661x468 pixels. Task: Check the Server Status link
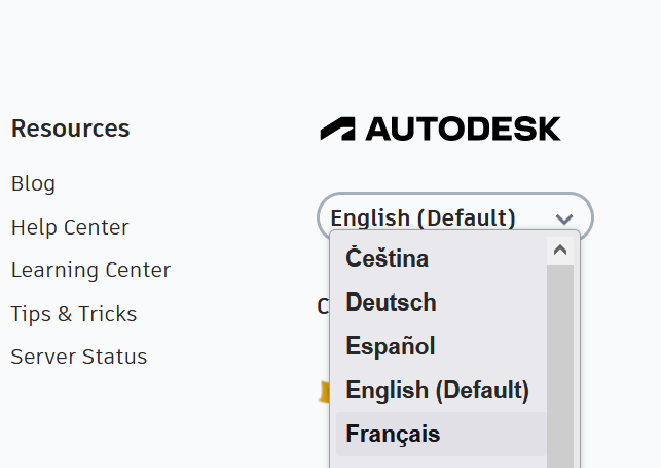tap(79, 357)
